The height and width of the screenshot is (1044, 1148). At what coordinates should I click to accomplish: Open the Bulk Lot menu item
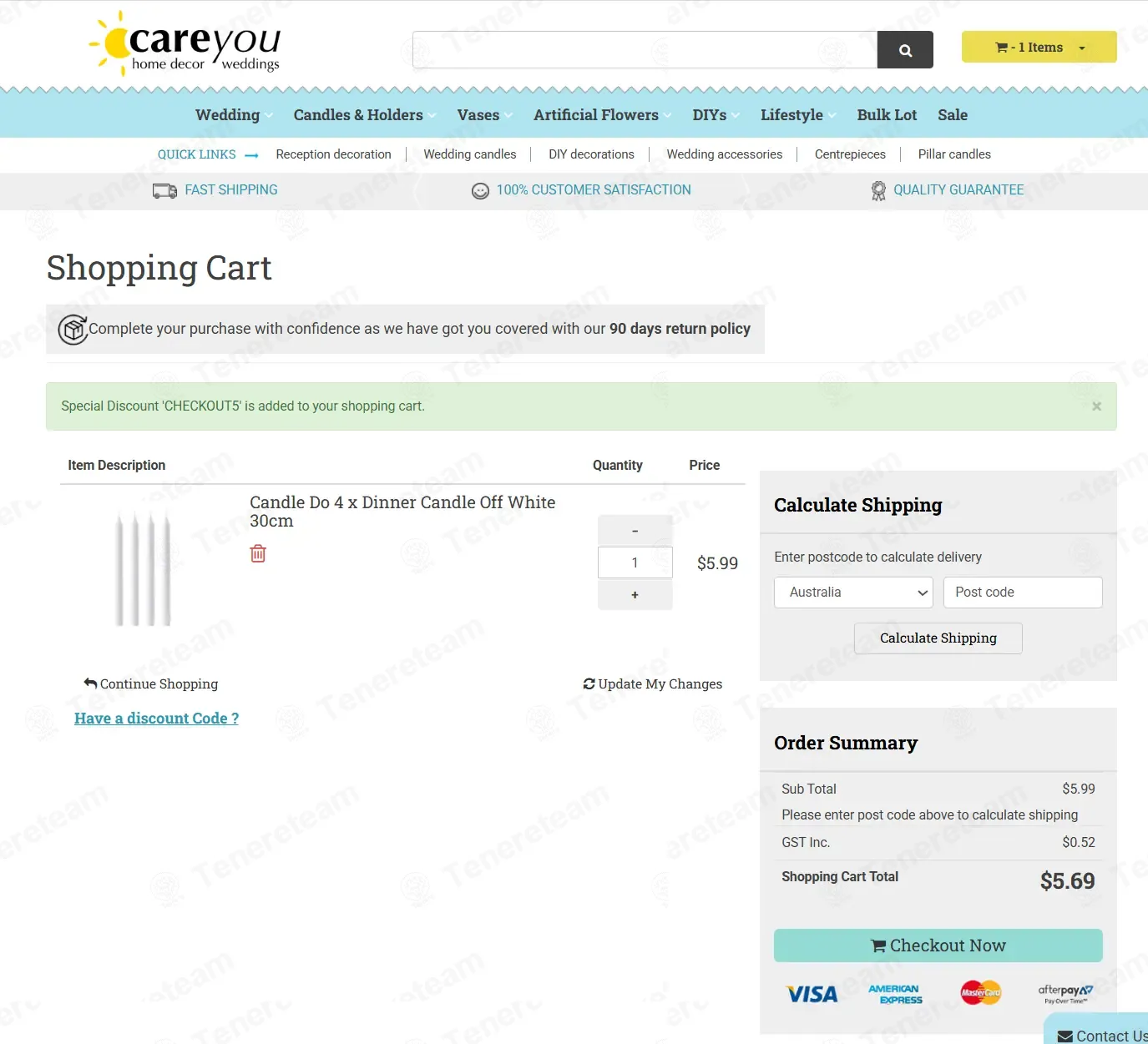pyautogui.click(x=887, y=115)
